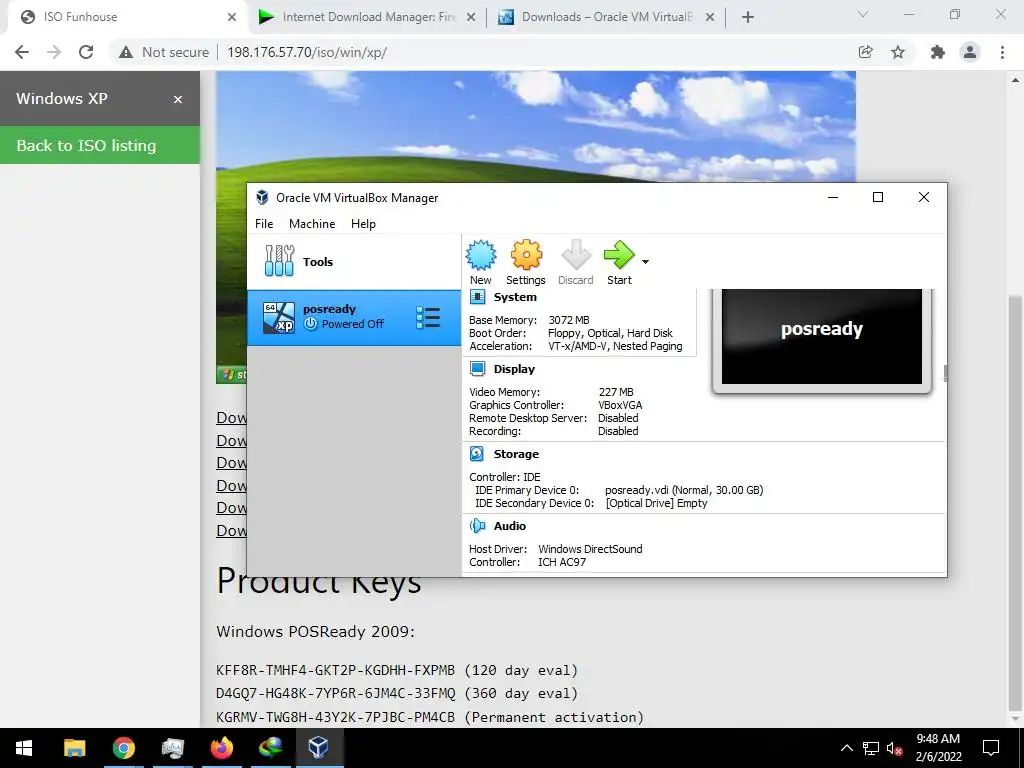Click the KFF8R 120 day eval key
Image resolution: width=1024 pixels, height=768 pixels.
click(335, 670)
